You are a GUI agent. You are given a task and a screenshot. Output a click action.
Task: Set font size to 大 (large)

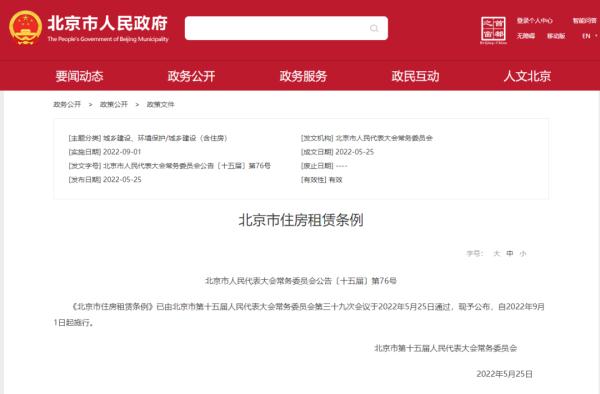pos(497,253)
